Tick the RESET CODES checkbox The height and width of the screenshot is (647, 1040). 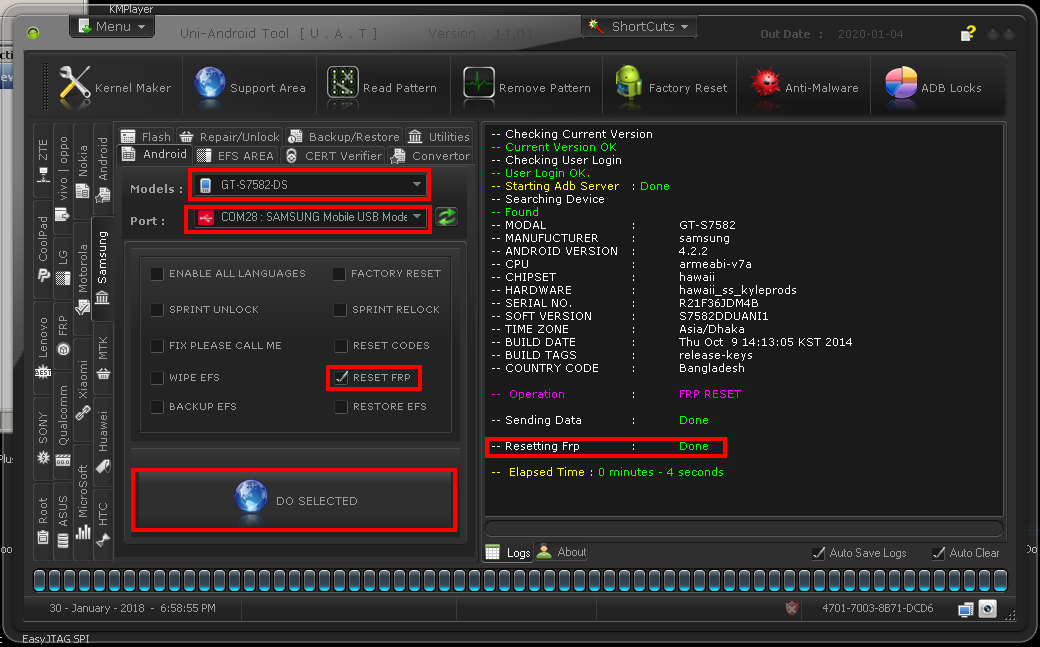click(341, 345)
